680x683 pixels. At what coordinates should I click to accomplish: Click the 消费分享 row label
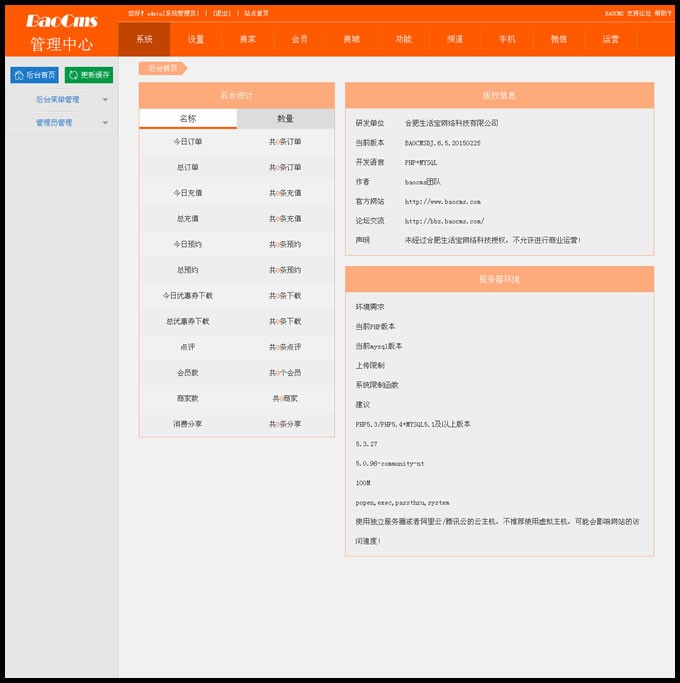[x=188, y=424]
